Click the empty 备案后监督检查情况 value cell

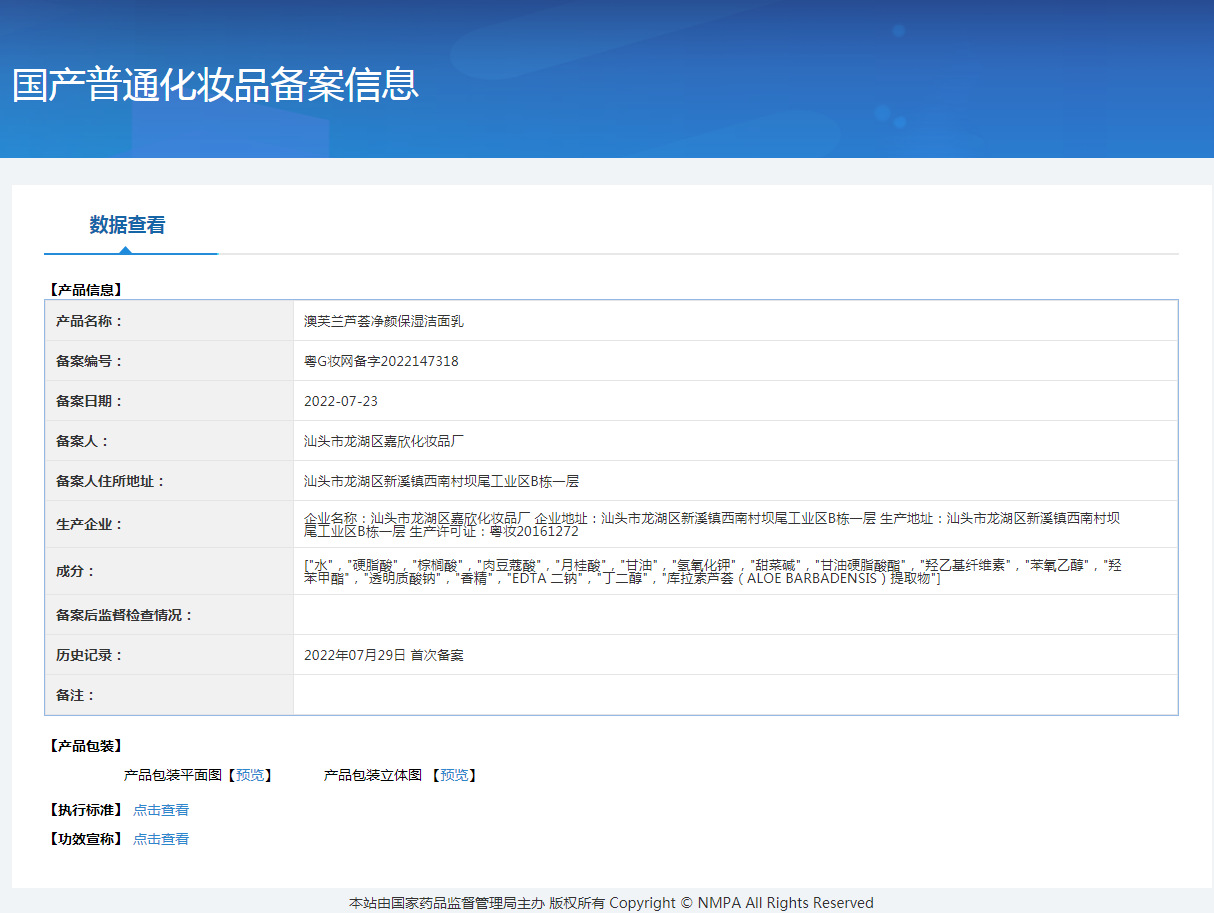(x=735, y=615)
